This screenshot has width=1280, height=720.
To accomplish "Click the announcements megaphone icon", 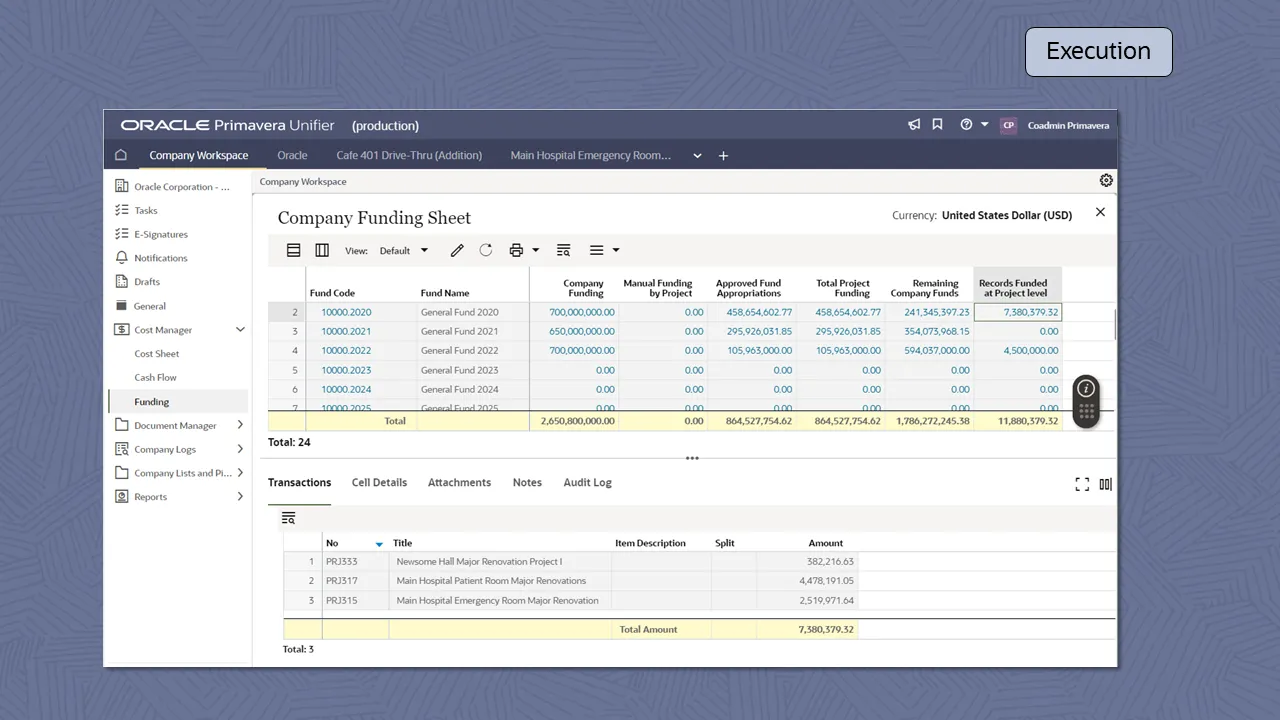I will coord(914,125).
